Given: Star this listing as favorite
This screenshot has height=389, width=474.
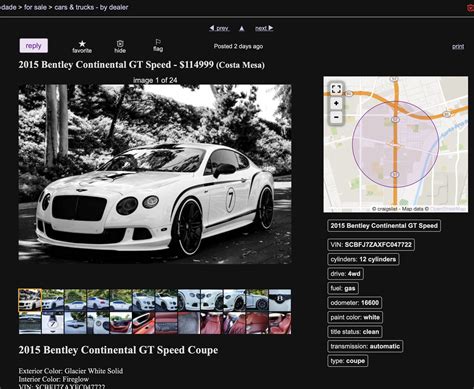Looking at the screenshot, I should tap(82, 47).
